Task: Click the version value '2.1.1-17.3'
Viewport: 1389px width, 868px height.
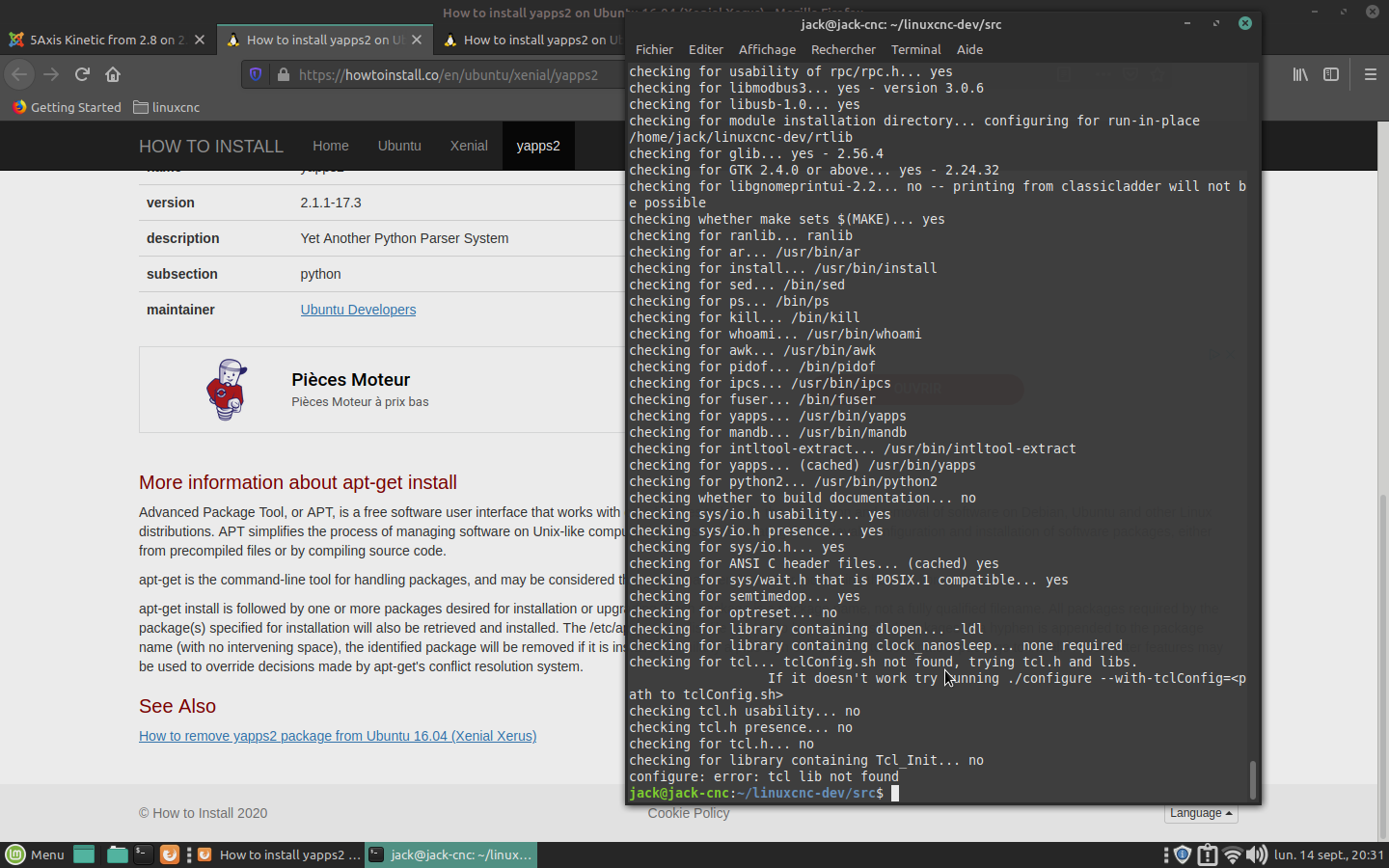Action: coord(331,203)
